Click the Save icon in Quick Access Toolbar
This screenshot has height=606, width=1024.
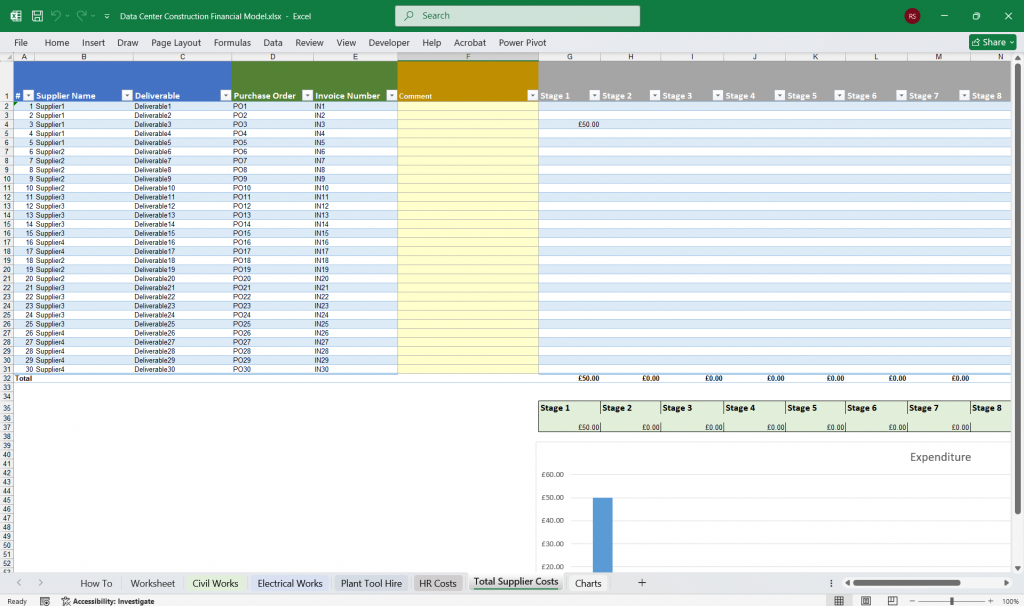(37, 15)
